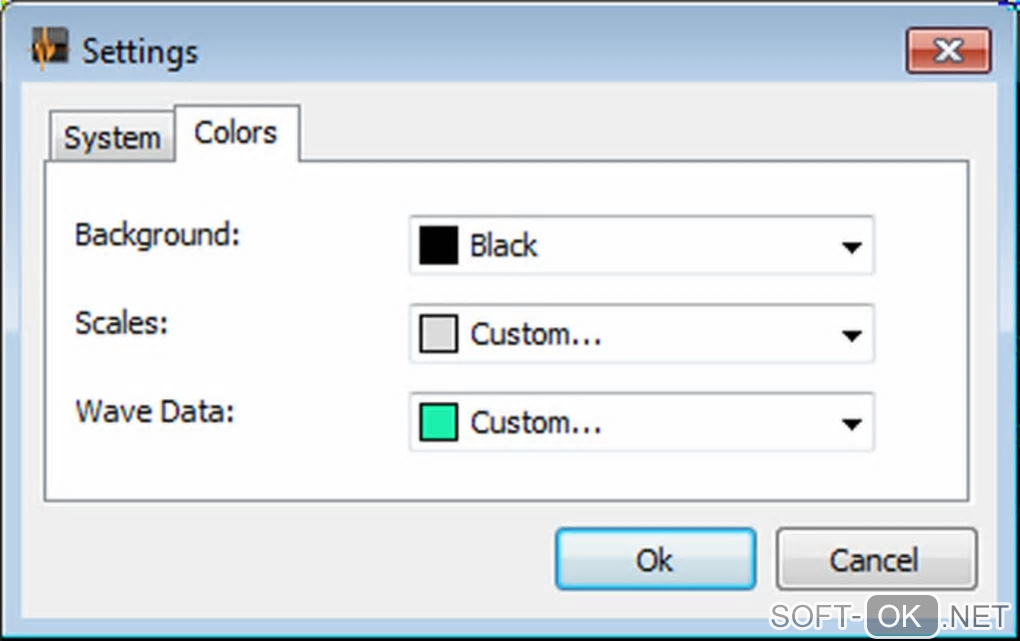Image resolution: width=1020 pixels, height=641 pixels.
Task: Click the "Black" text in Background combo box
Action: [x=504, y=245]
